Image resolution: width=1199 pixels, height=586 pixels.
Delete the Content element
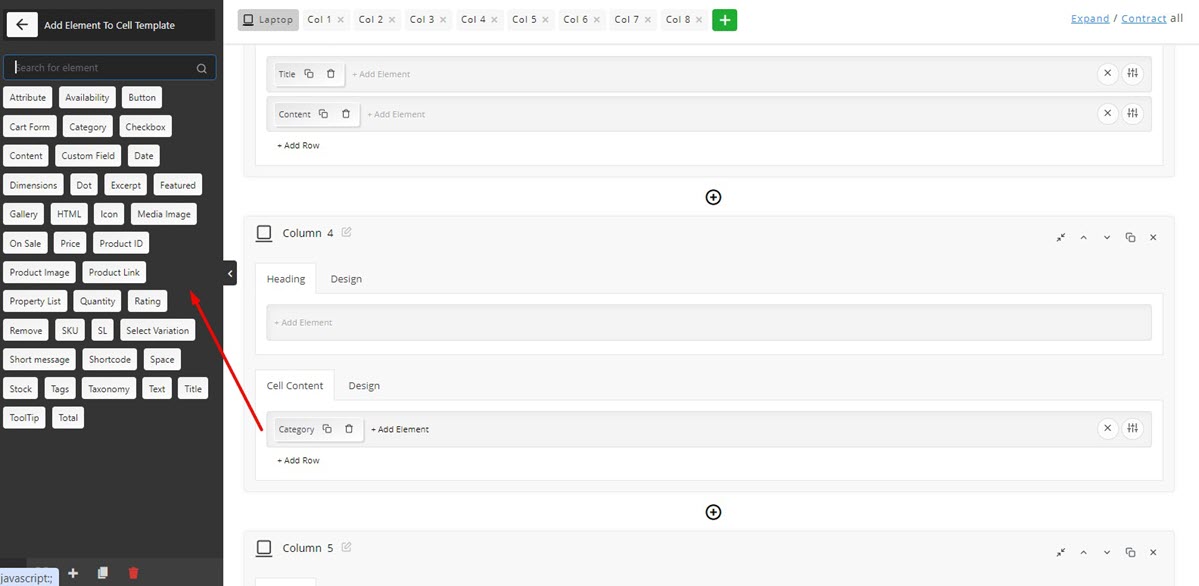point(346,114)
